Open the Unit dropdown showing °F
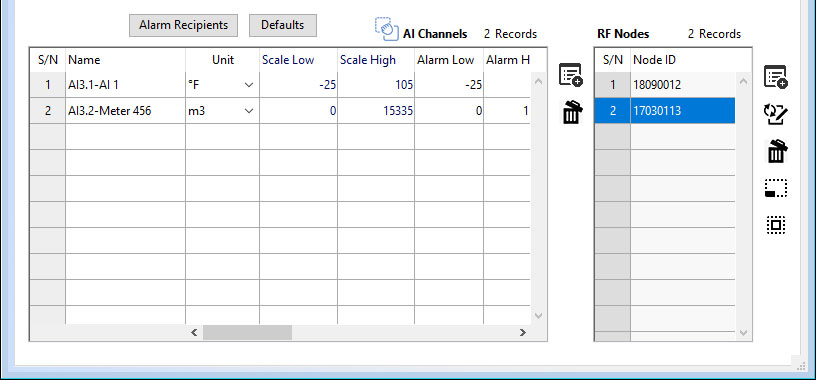 (x=249, y=85)
